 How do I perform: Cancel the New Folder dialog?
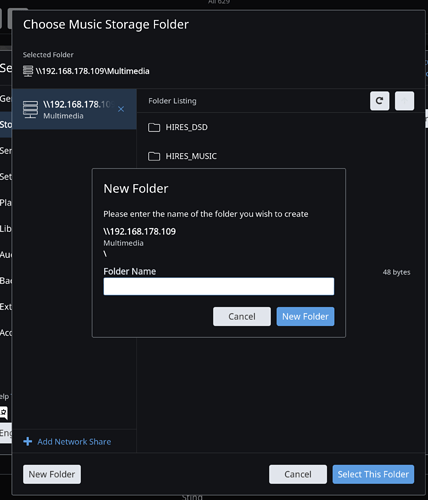click(242, 316)
